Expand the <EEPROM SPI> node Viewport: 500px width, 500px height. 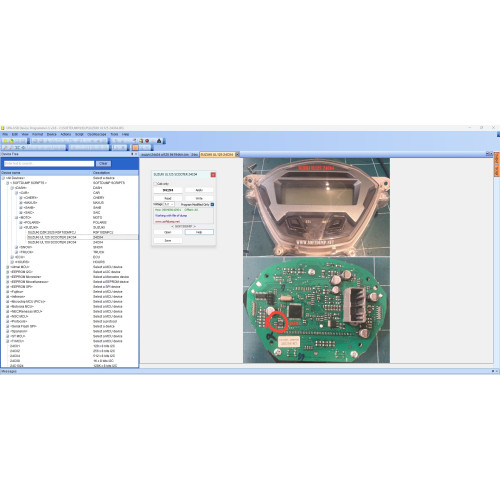pyautogui.click(x=7, y=287)
